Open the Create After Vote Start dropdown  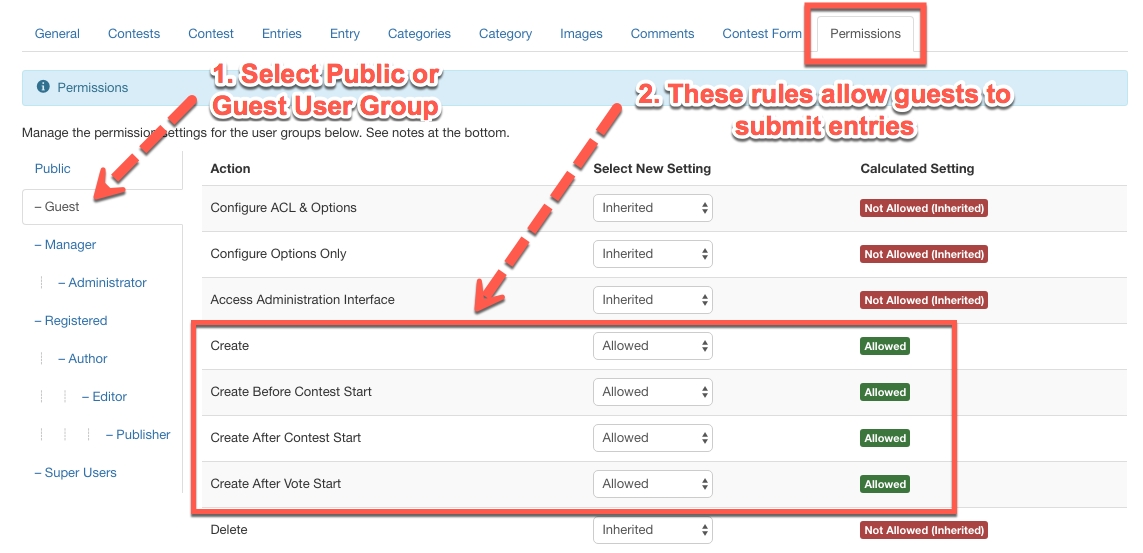click(x=653, y=484)
